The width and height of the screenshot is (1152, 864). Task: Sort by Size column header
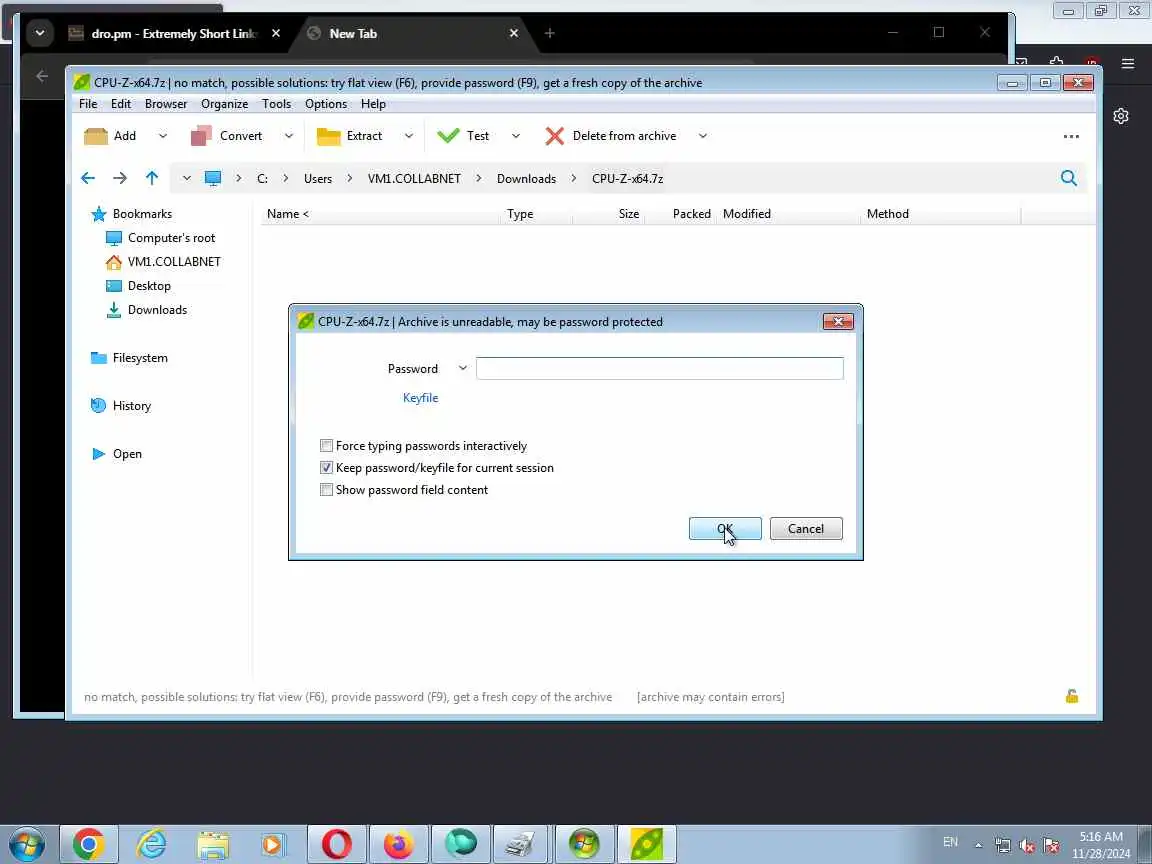(629, 214)
